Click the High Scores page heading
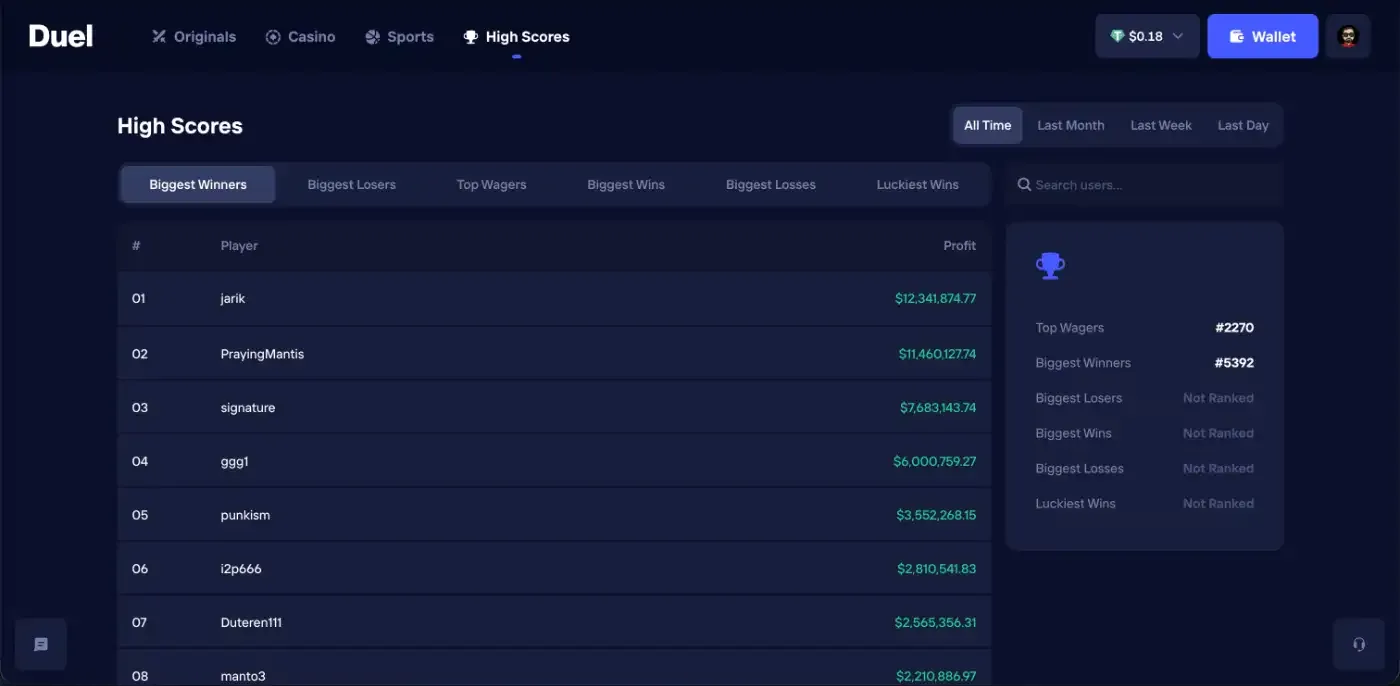The width and height of the screenshot is (1400, 686). point(180,126)
